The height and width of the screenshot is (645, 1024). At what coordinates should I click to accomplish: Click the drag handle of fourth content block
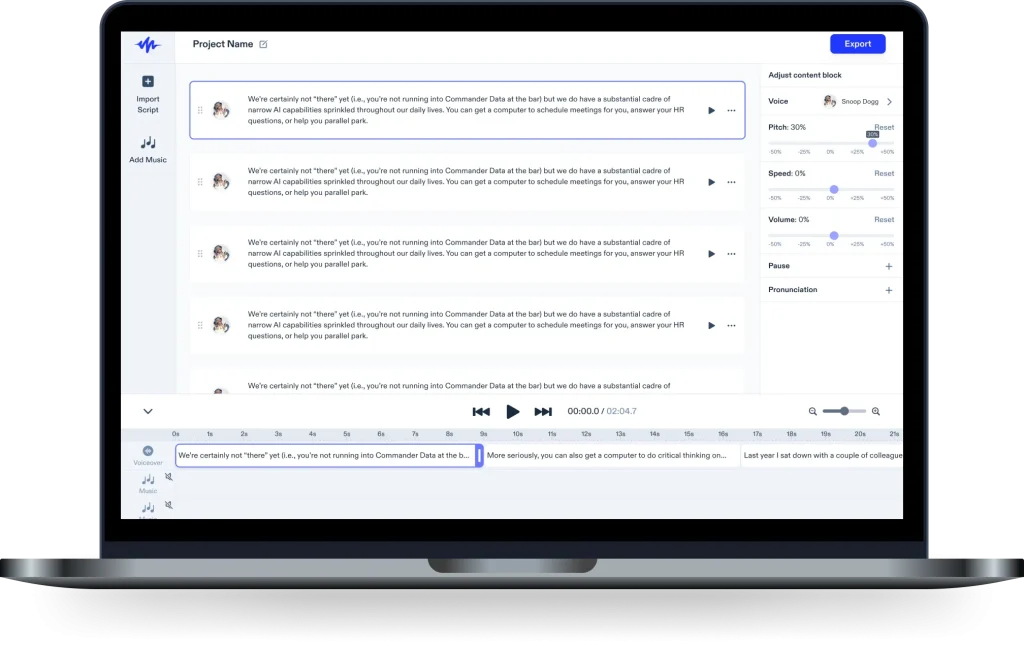[x=200, y=326]
